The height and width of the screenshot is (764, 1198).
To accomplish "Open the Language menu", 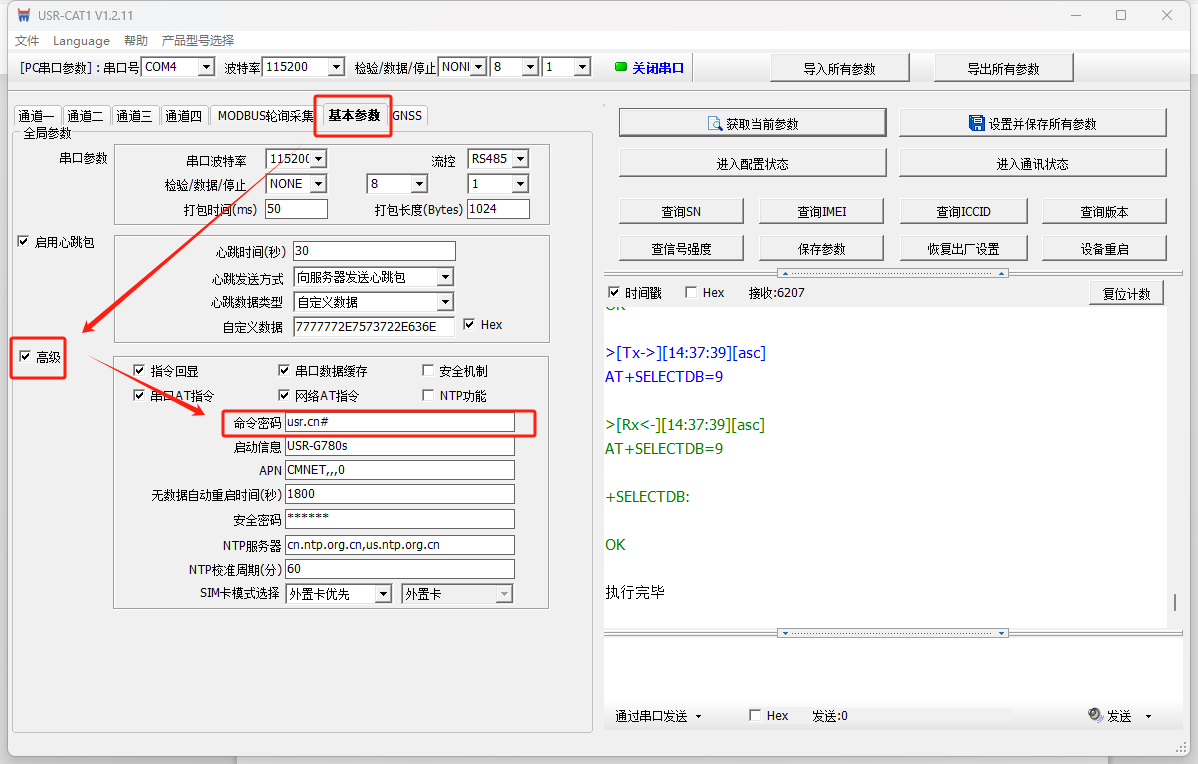I will tap(81, 41).
